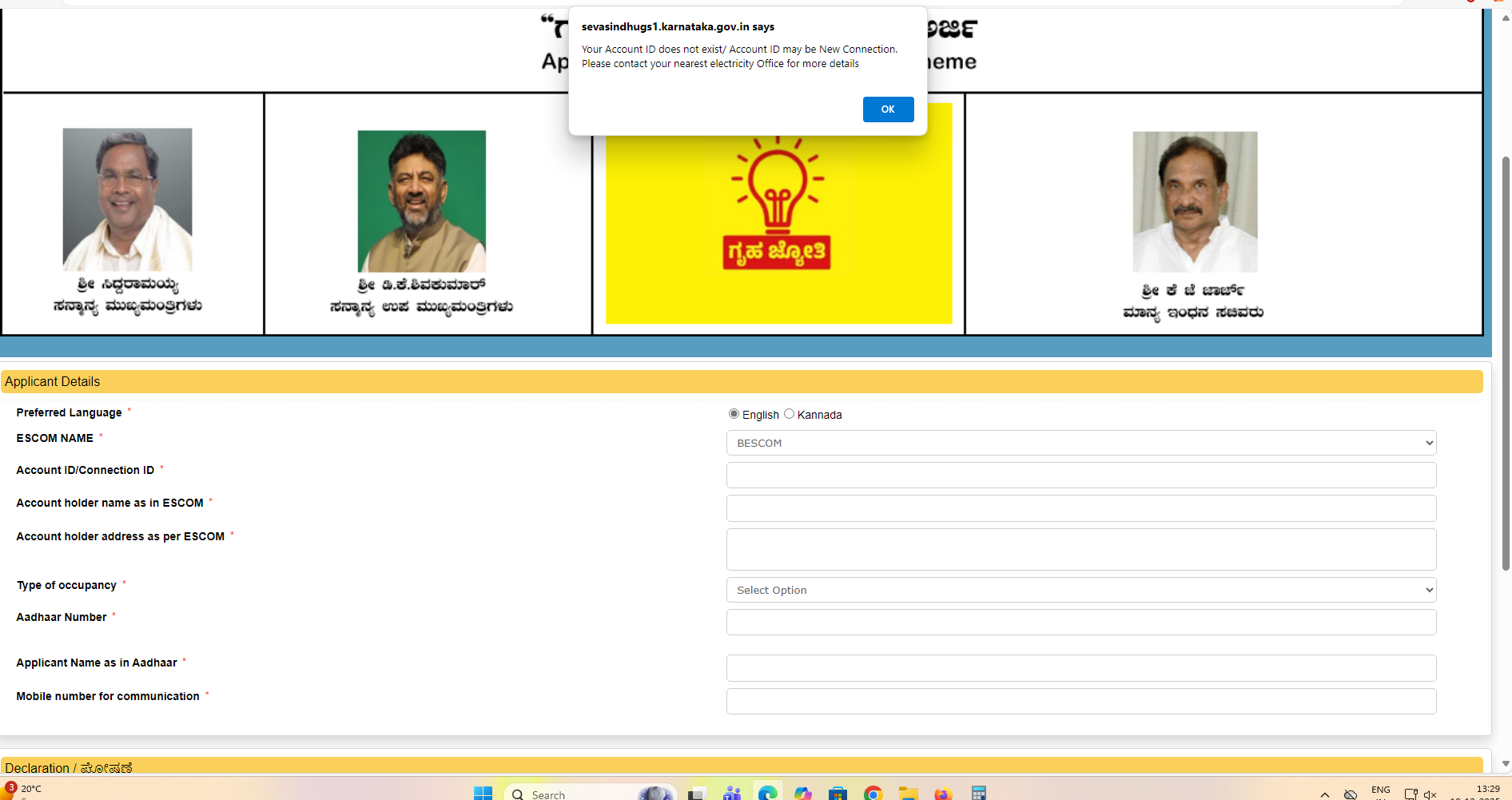Select English as preferred language
Screen dimensions: 1512x800
click(x=734, y=414)
